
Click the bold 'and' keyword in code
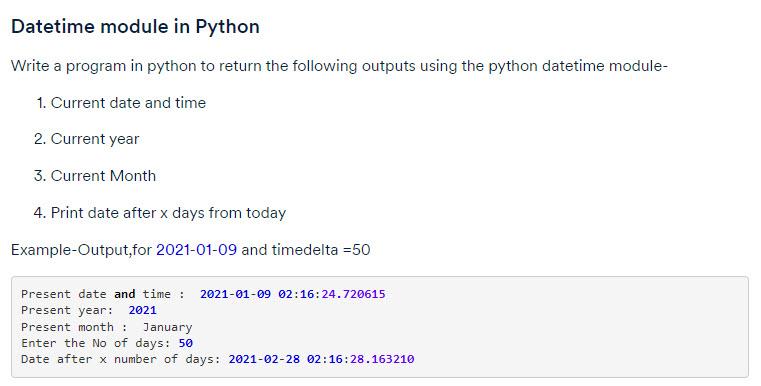[x=125, y=294]
